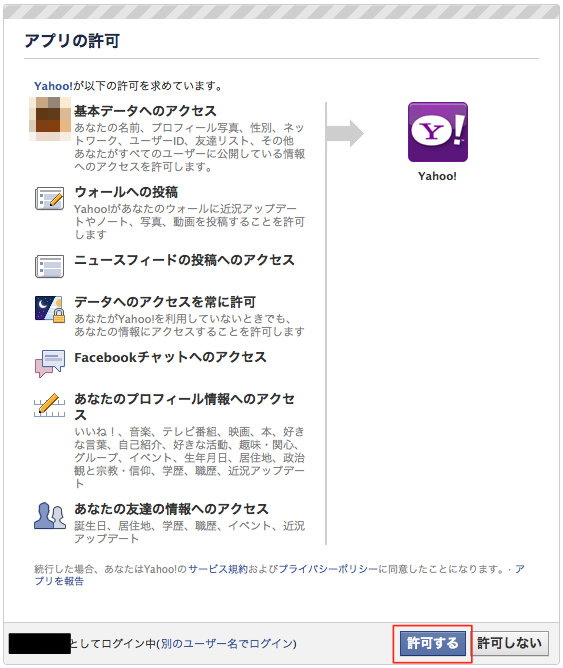Click the 許可する button
563x668 pixels.
pyautogui.click(x=433, y=643)
